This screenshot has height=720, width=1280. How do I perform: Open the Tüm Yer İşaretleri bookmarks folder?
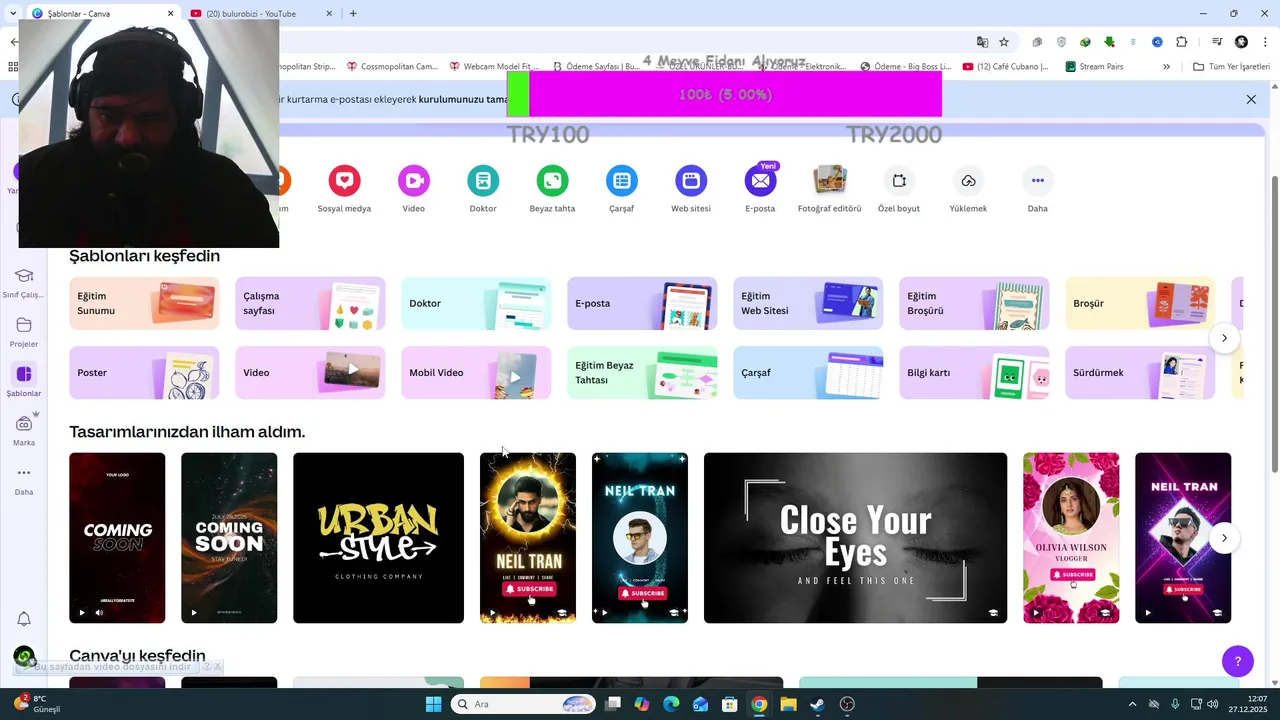[x=1232, y=67]
